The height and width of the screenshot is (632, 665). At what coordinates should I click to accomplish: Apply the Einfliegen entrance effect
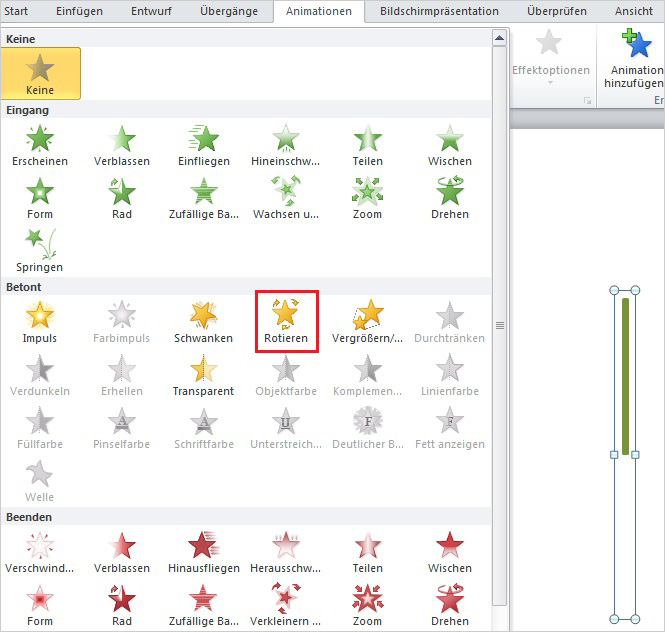click(204, 144)
